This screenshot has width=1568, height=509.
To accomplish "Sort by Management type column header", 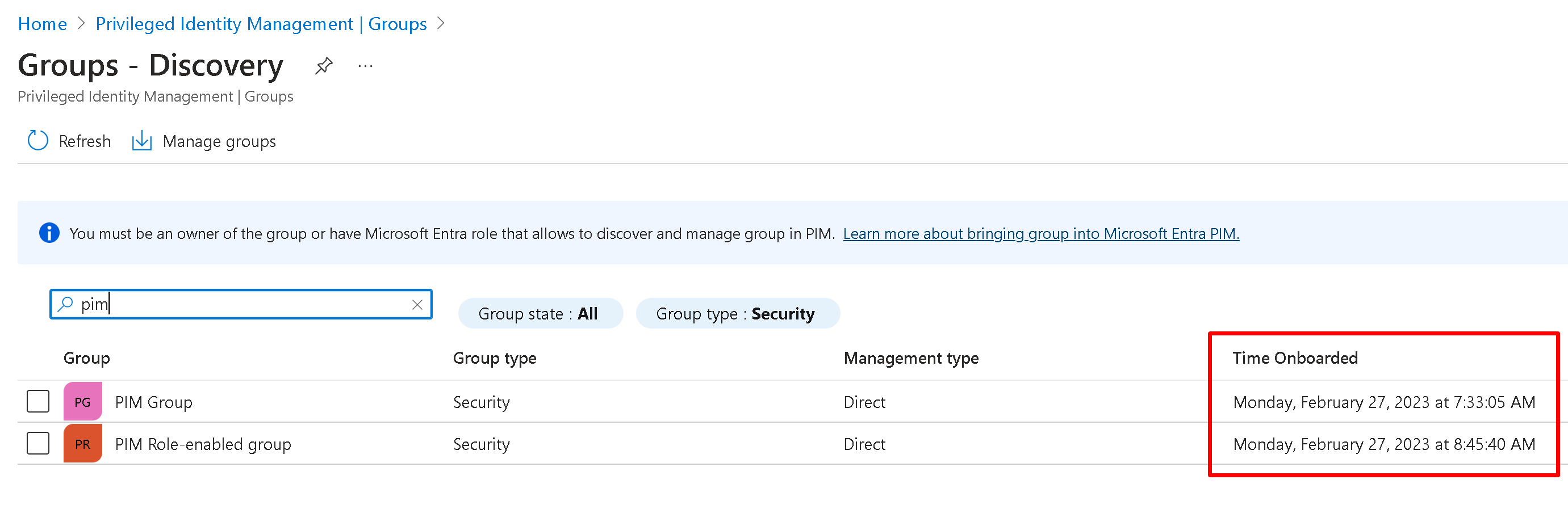I will pos(910,358).
